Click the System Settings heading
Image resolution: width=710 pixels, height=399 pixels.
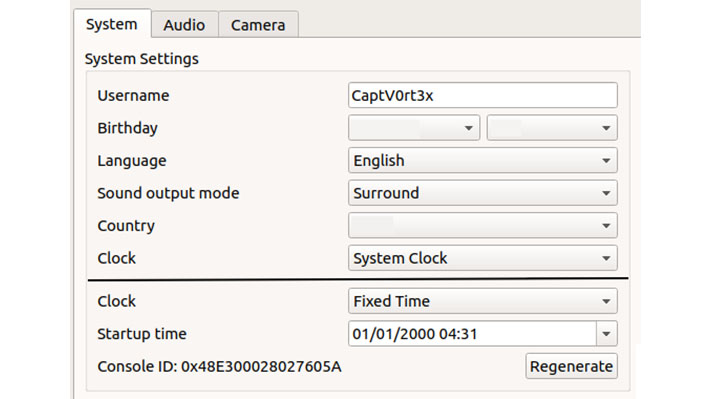[142, 59]
